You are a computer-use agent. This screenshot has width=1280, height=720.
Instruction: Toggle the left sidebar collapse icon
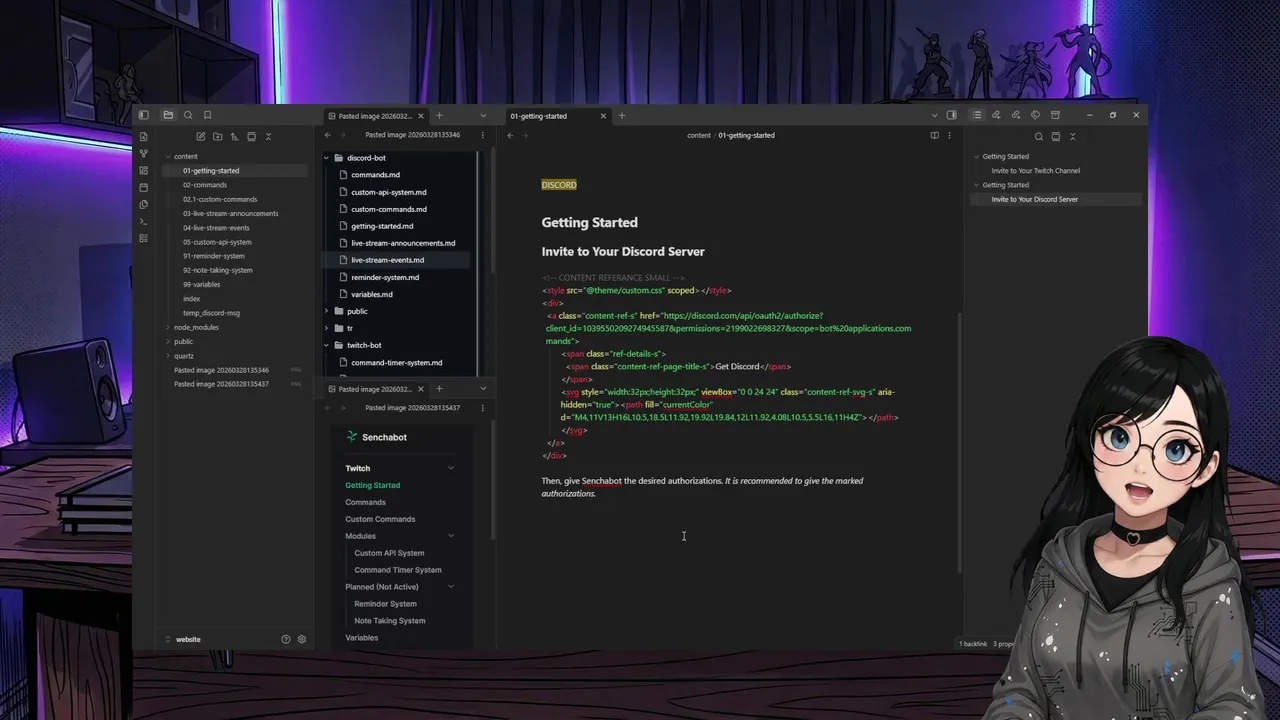coord(143,115)
